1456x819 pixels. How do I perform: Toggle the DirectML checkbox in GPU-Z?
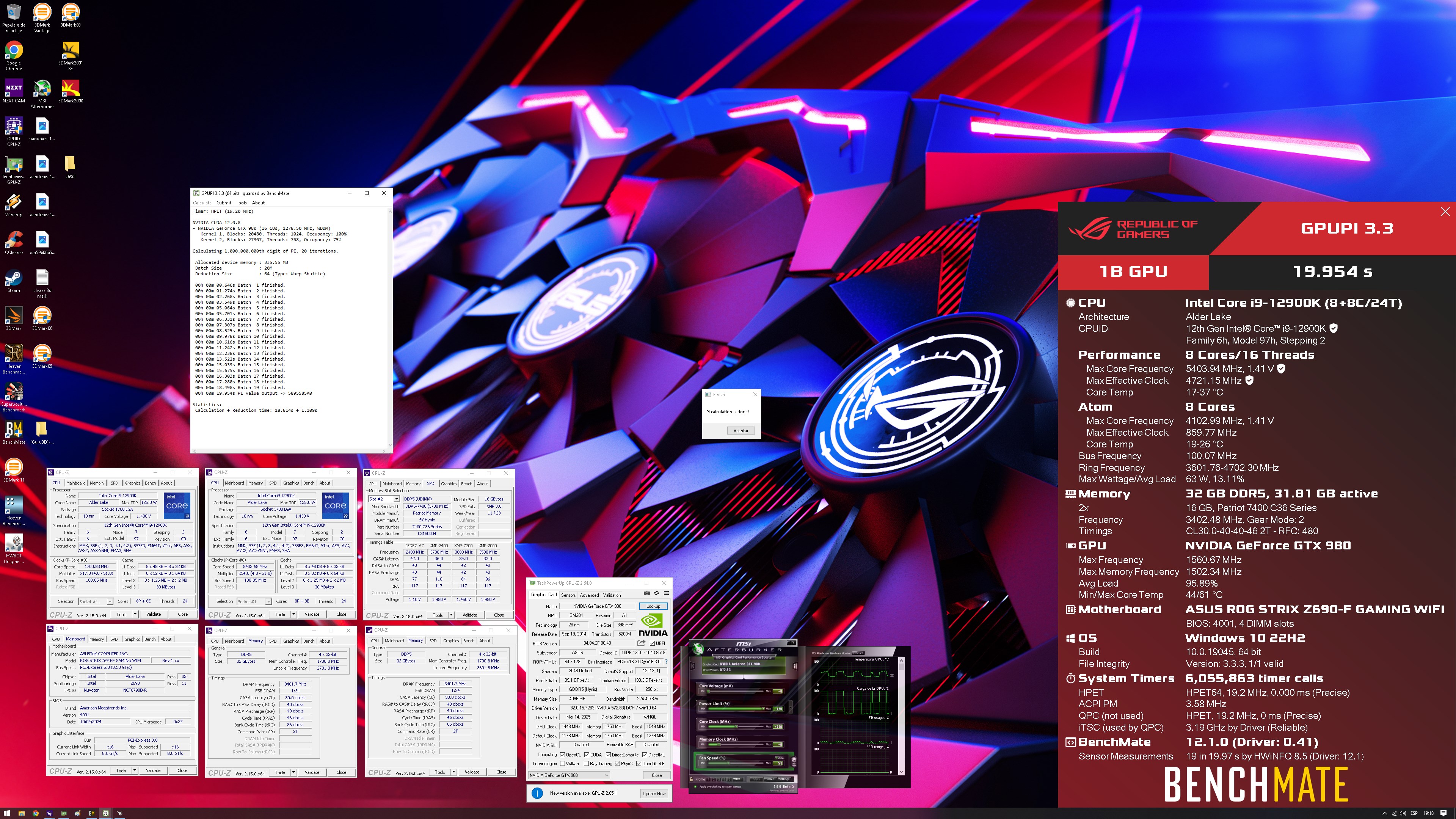pyautogui.click(x=645, y=755)
